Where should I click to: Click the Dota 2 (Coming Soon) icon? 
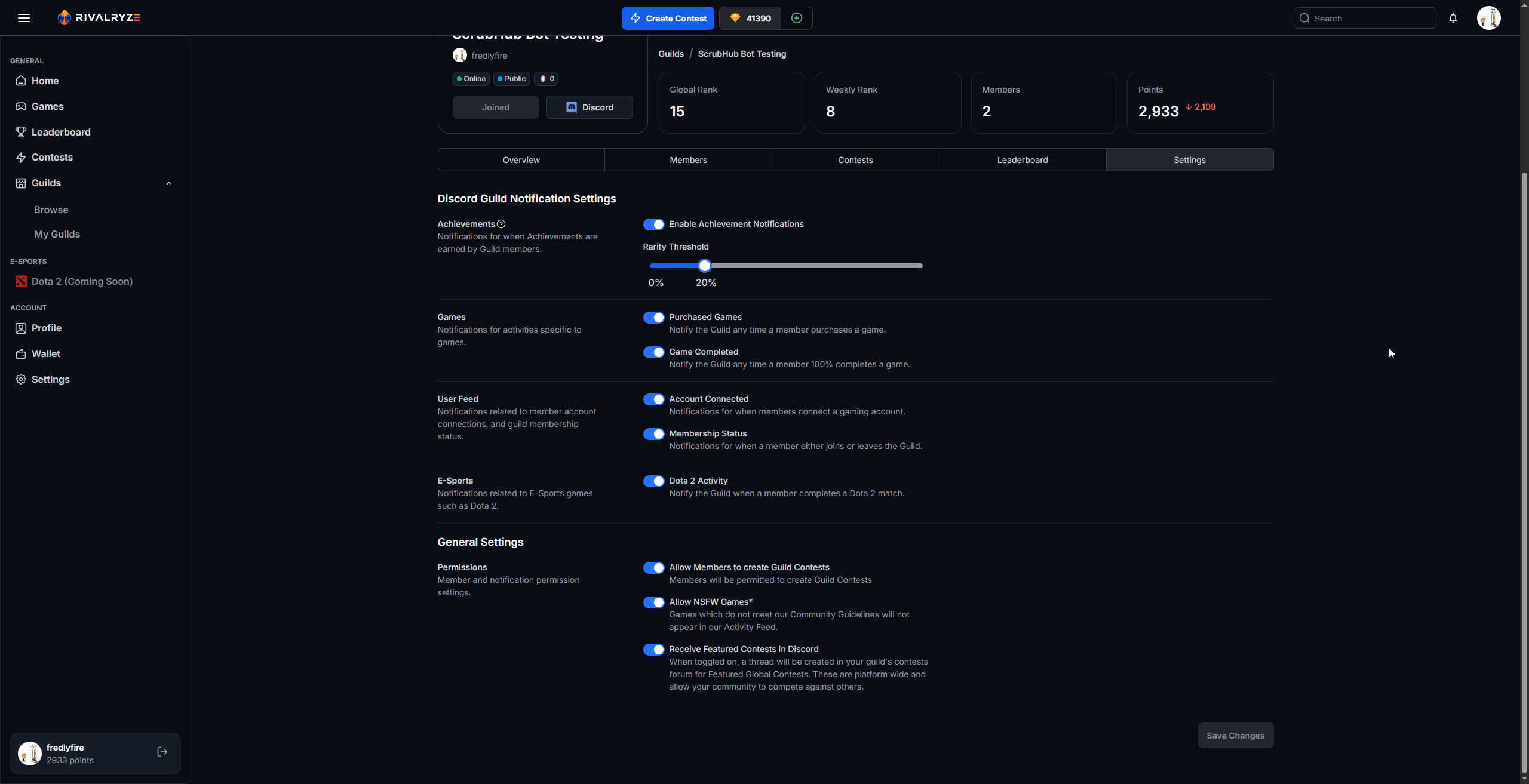click(21, 281)
